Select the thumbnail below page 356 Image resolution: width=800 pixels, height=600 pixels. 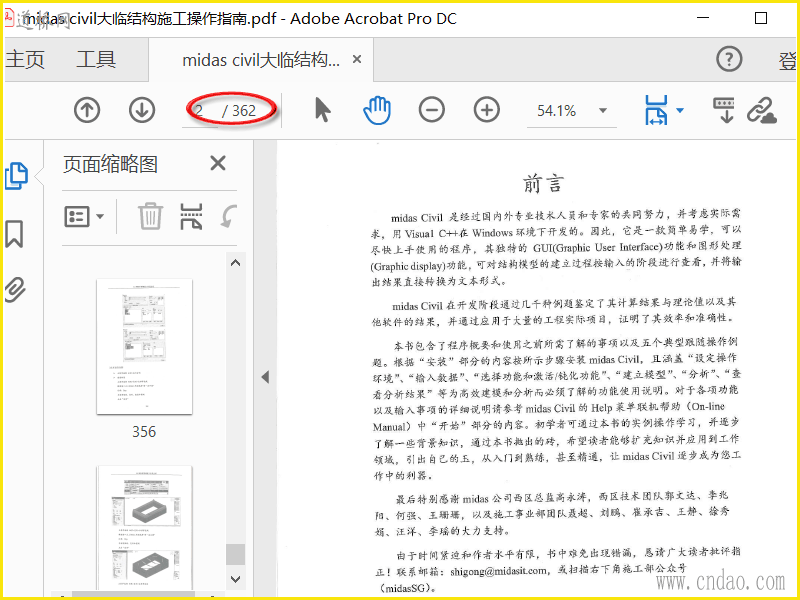click(x=144, y=528)
